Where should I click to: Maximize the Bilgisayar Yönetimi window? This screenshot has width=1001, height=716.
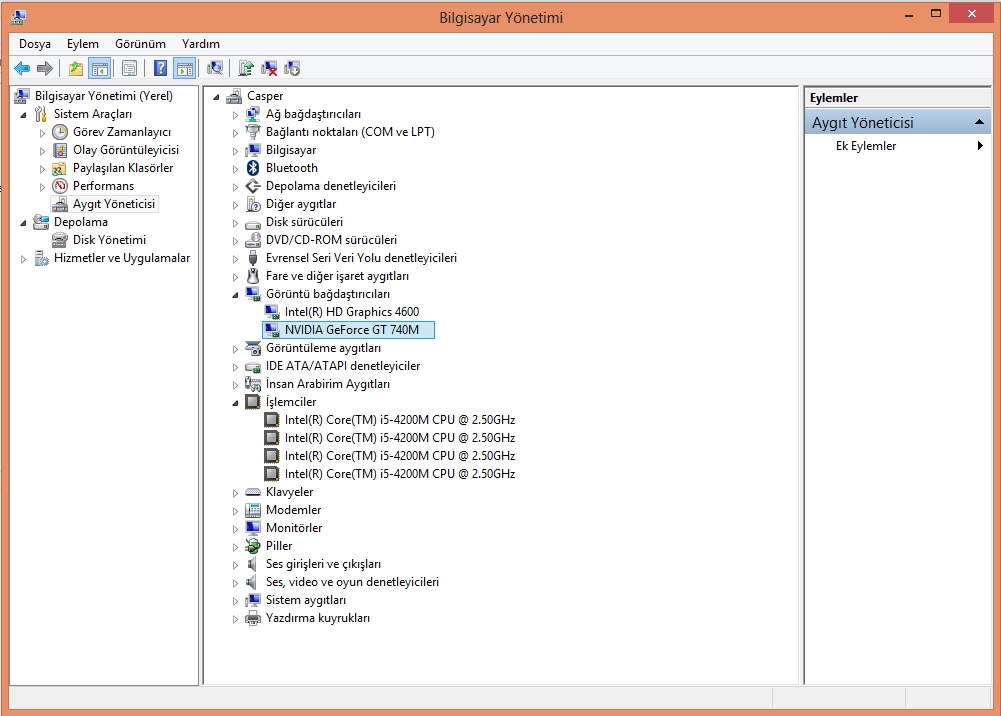[x=936, y=13]
